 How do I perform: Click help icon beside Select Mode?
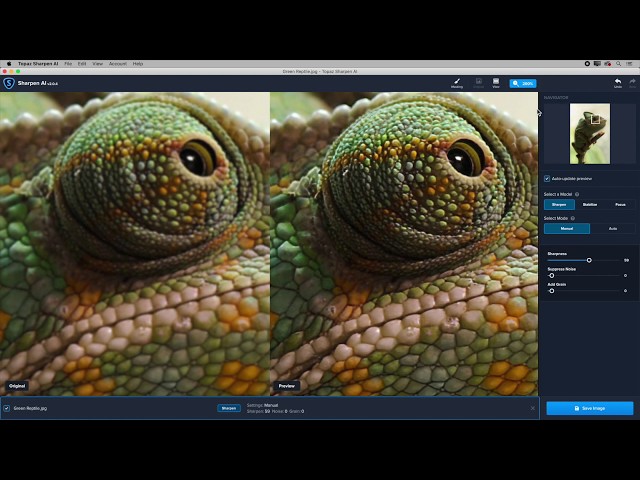pos(573,218)
